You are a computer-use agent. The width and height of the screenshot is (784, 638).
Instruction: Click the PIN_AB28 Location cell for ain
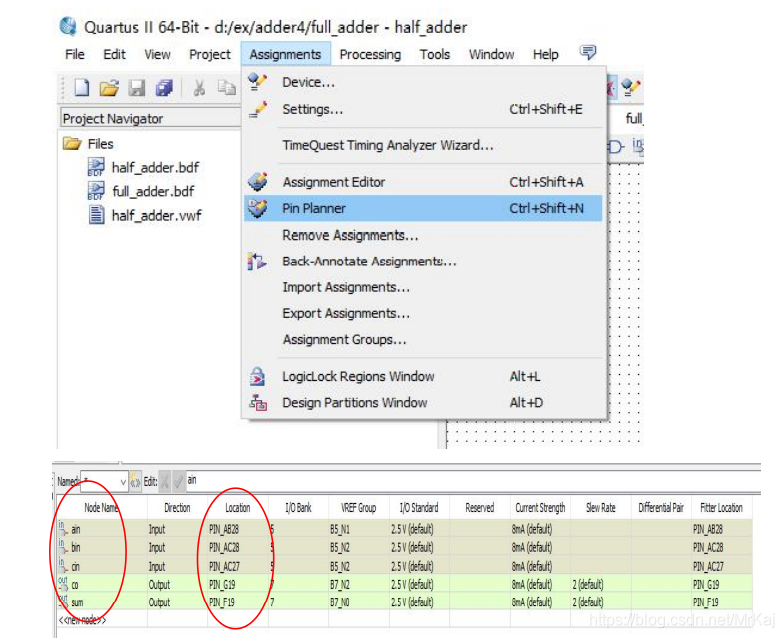tap(238, 529)
